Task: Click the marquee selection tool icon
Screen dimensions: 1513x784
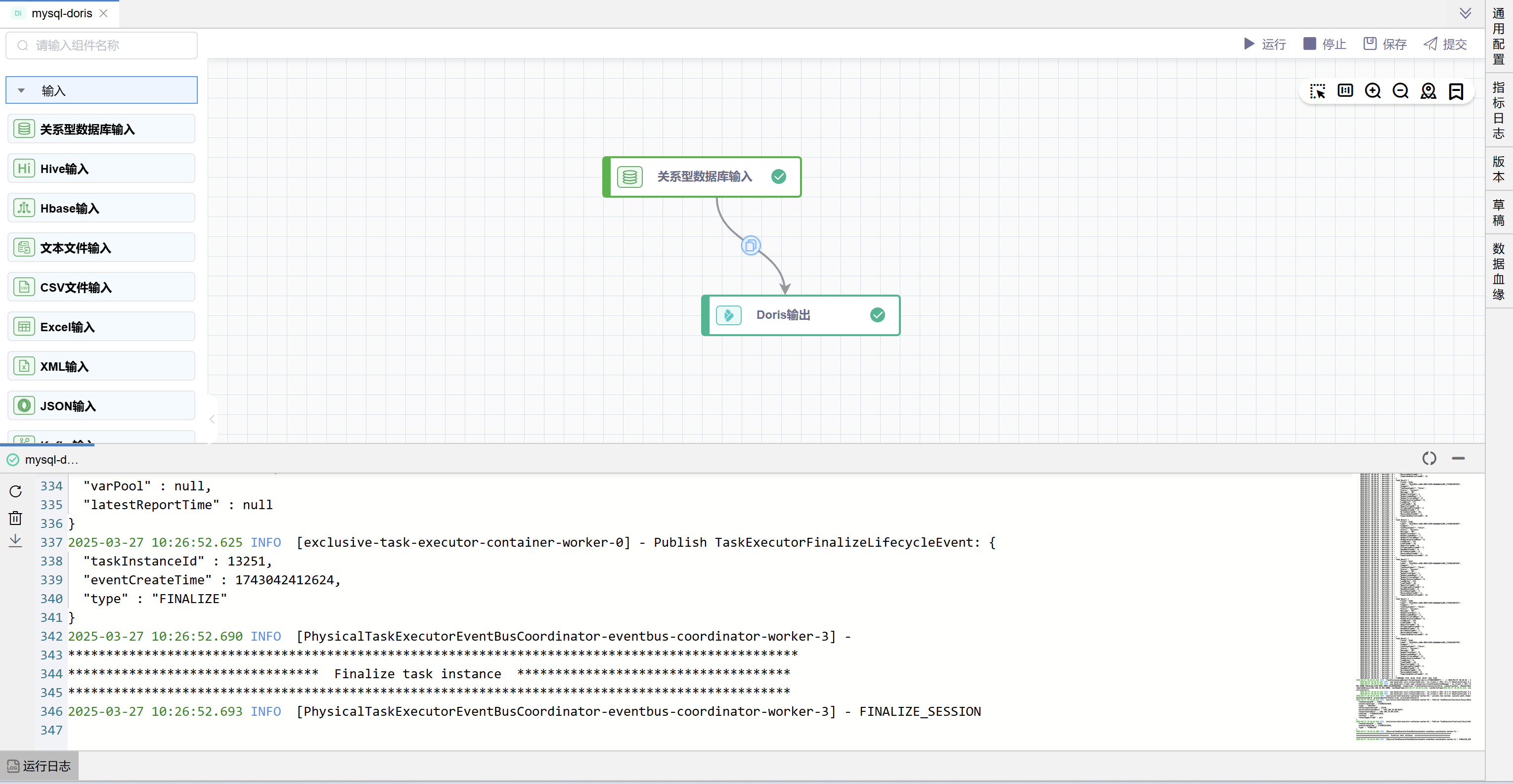Action: tap(1317, 91)
